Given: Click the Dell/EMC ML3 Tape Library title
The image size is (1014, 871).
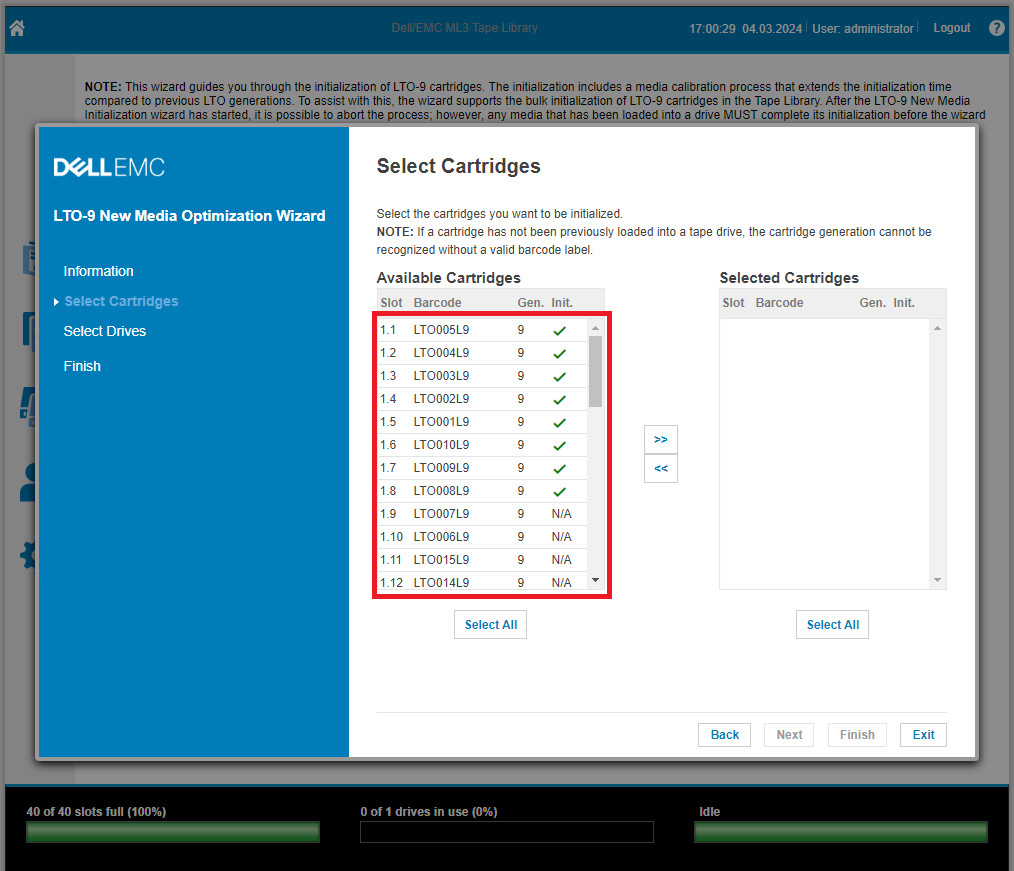Looking at the screenshot, I should click(464, 28).
